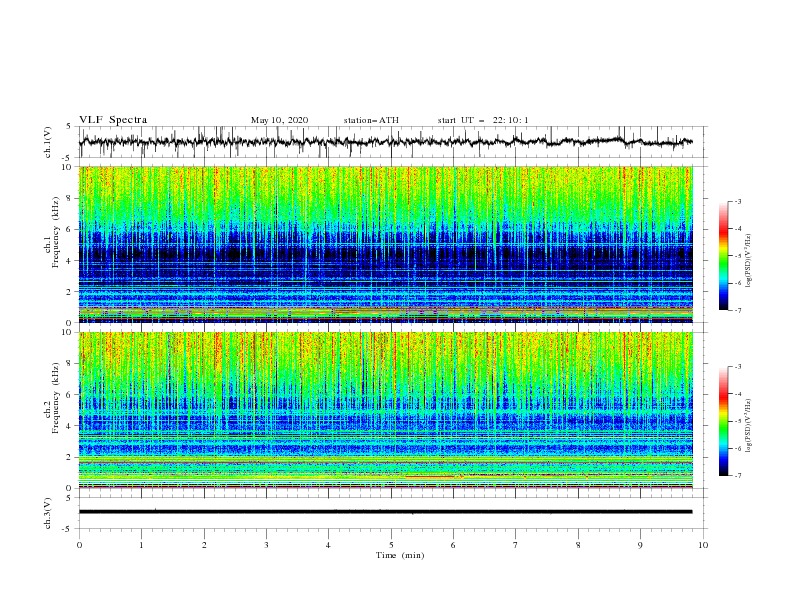Image resolution: width=792 pixels, height=612 pixels.
Task: Select the "start UT = 22:10:1" text
Action: click(x=483, y=120)
